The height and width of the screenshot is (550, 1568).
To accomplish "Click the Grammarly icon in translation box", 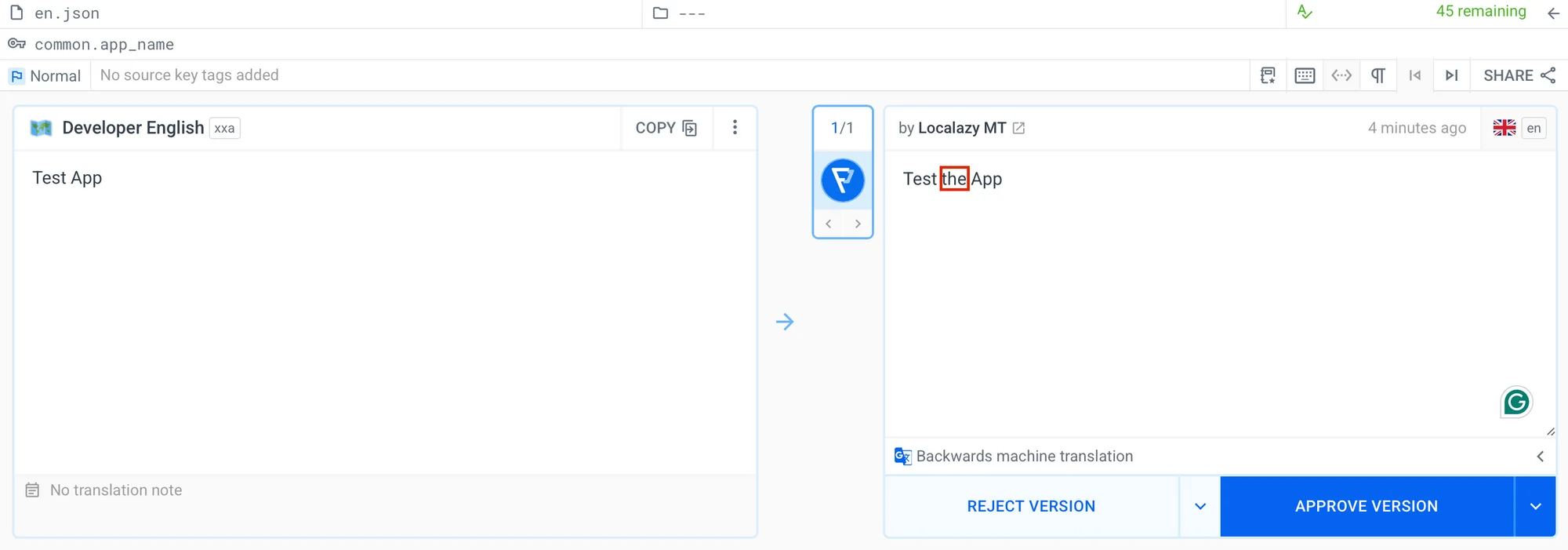I will pos(1515,402).
